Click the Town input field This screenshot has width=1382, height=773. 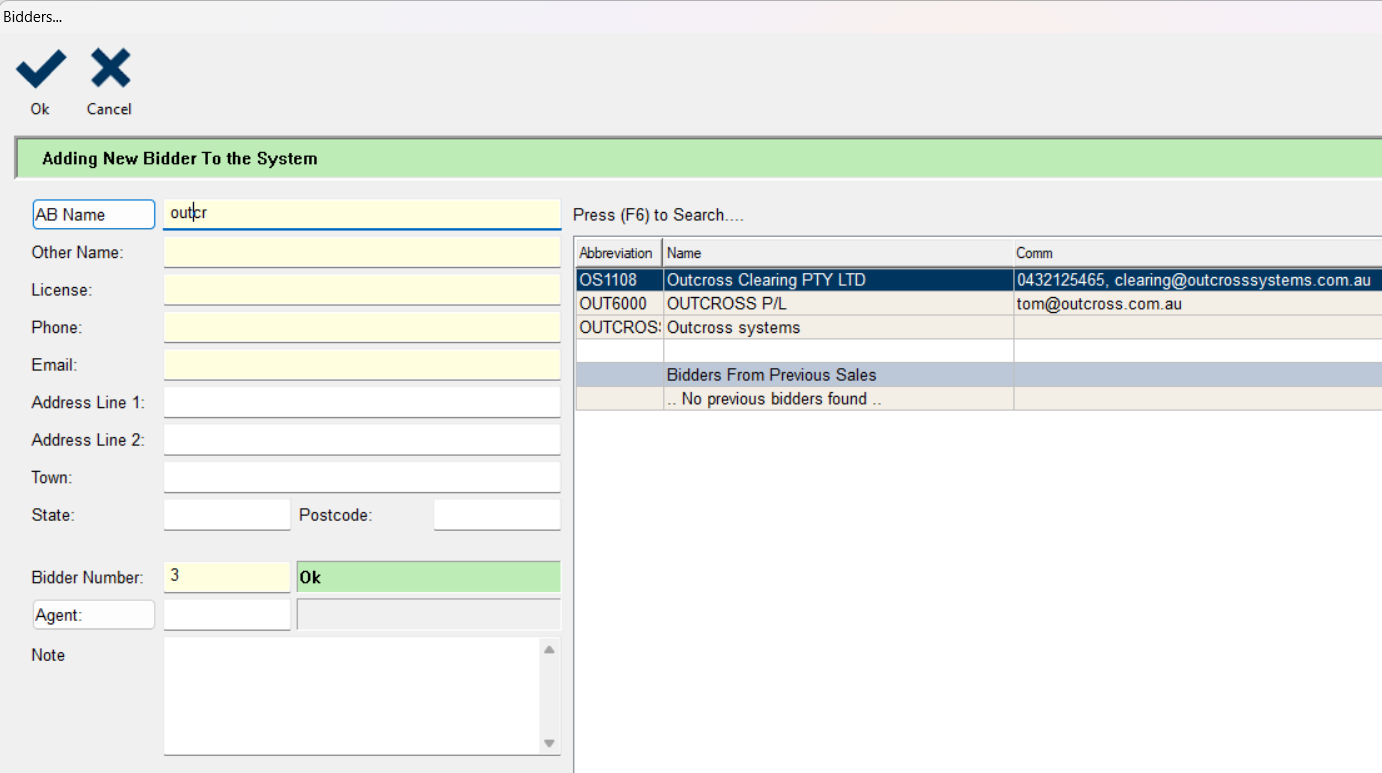(x=361, y=478)
